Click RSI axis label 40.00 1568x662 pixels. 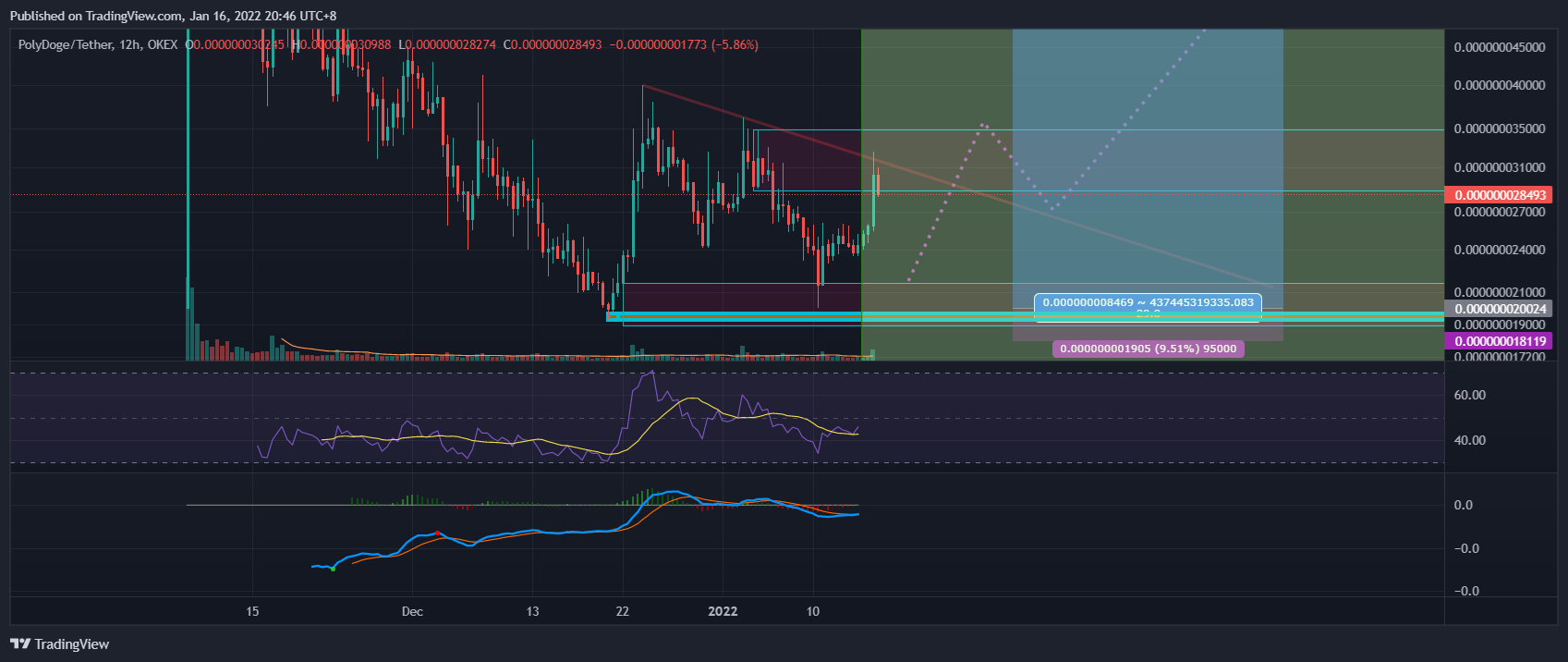tap(1469, 440)
